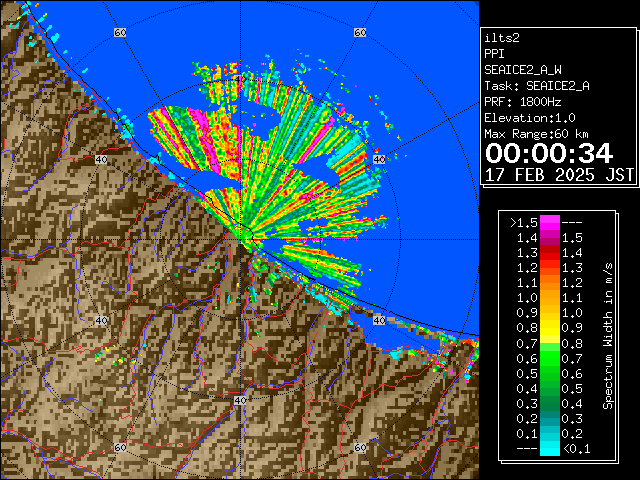The height and width of the screenshot is (480, 640).
Task: Click the '60' range ring label at lower left
Action: click(120, 447)
